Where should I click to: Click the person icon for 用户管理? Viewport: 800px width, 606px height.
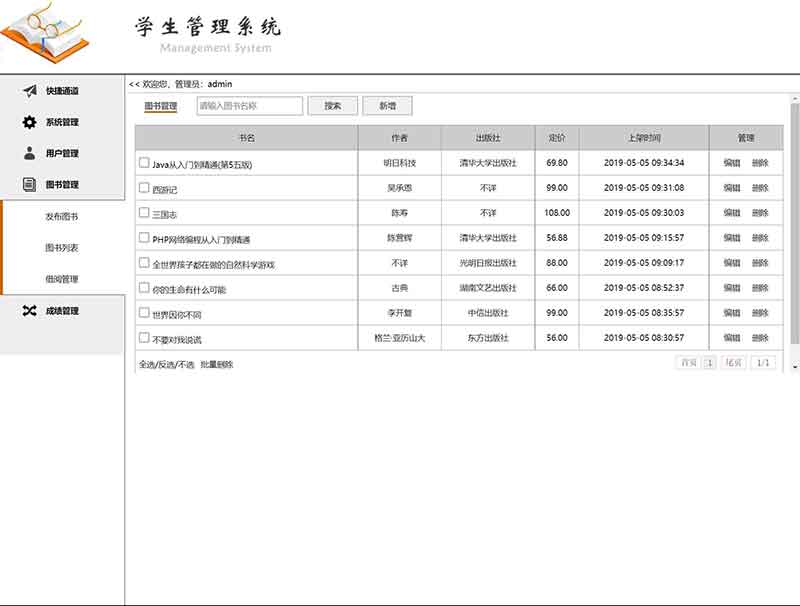pos(30,153)
